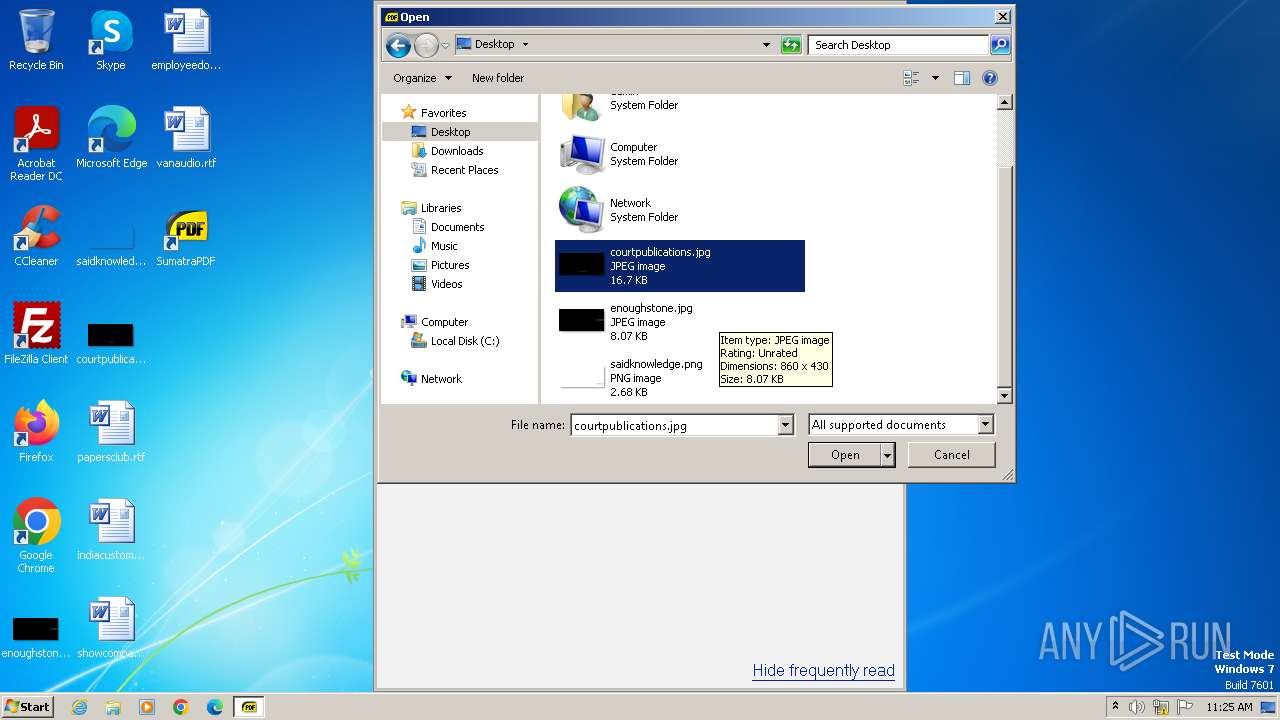The width and height of the screenshot is (1280, 720).
Task: Select the Firefox desktop icon
Action: (36, 432)
